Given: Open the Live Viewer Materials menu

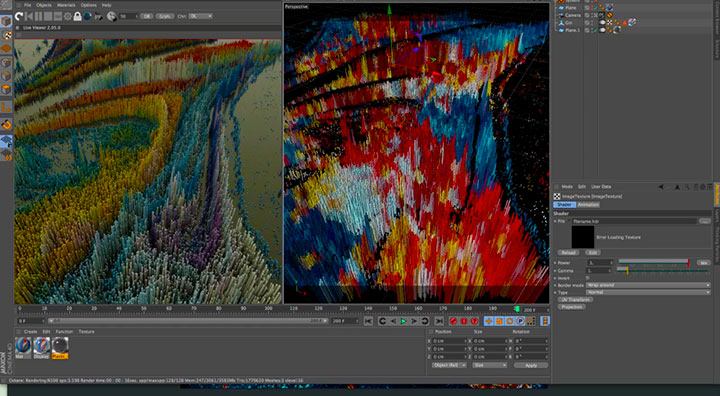Looking at the screenshot, I should (x=66, y=5).
